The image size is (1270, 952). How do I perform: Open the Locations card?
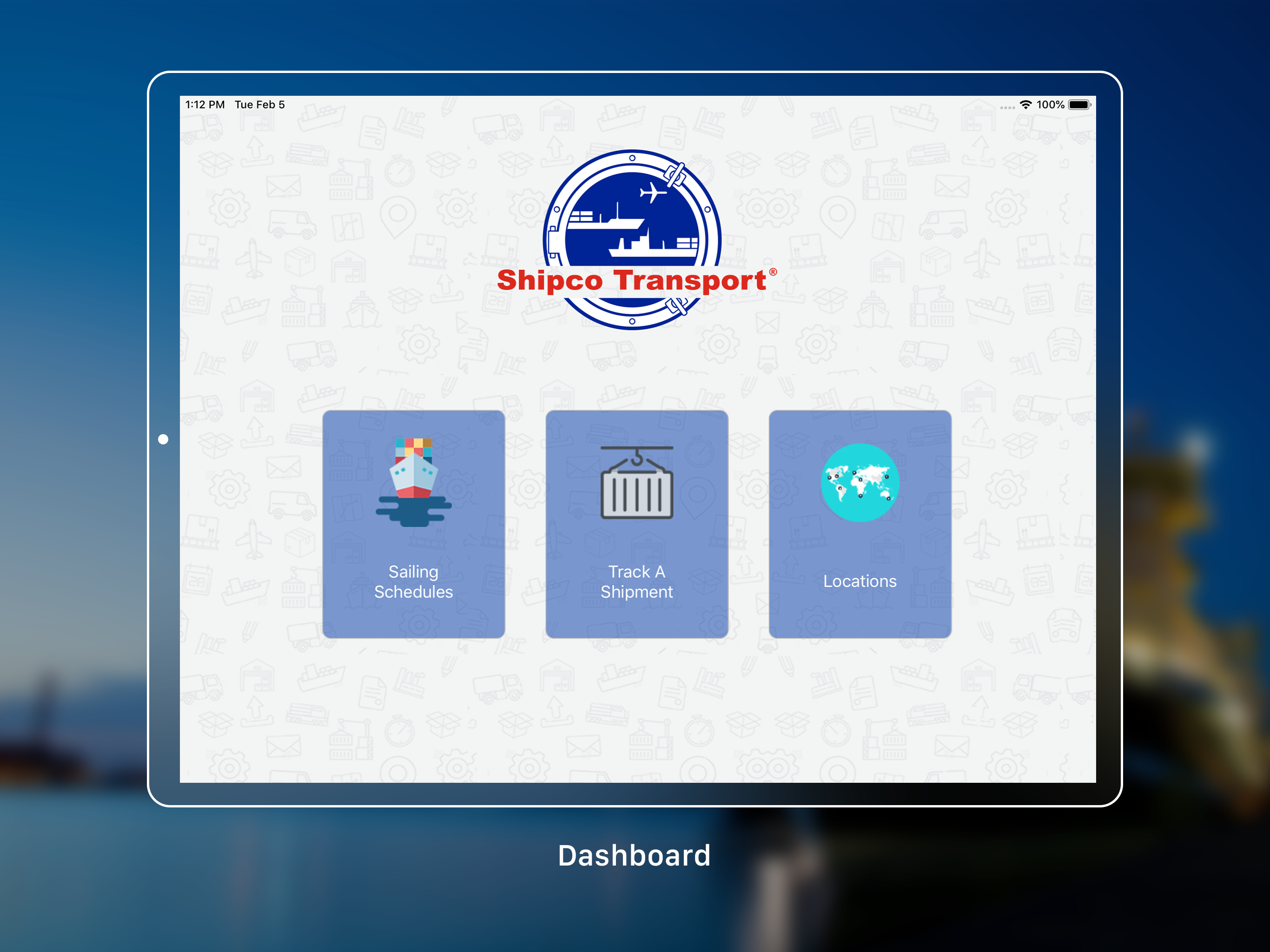click(860, 524)
